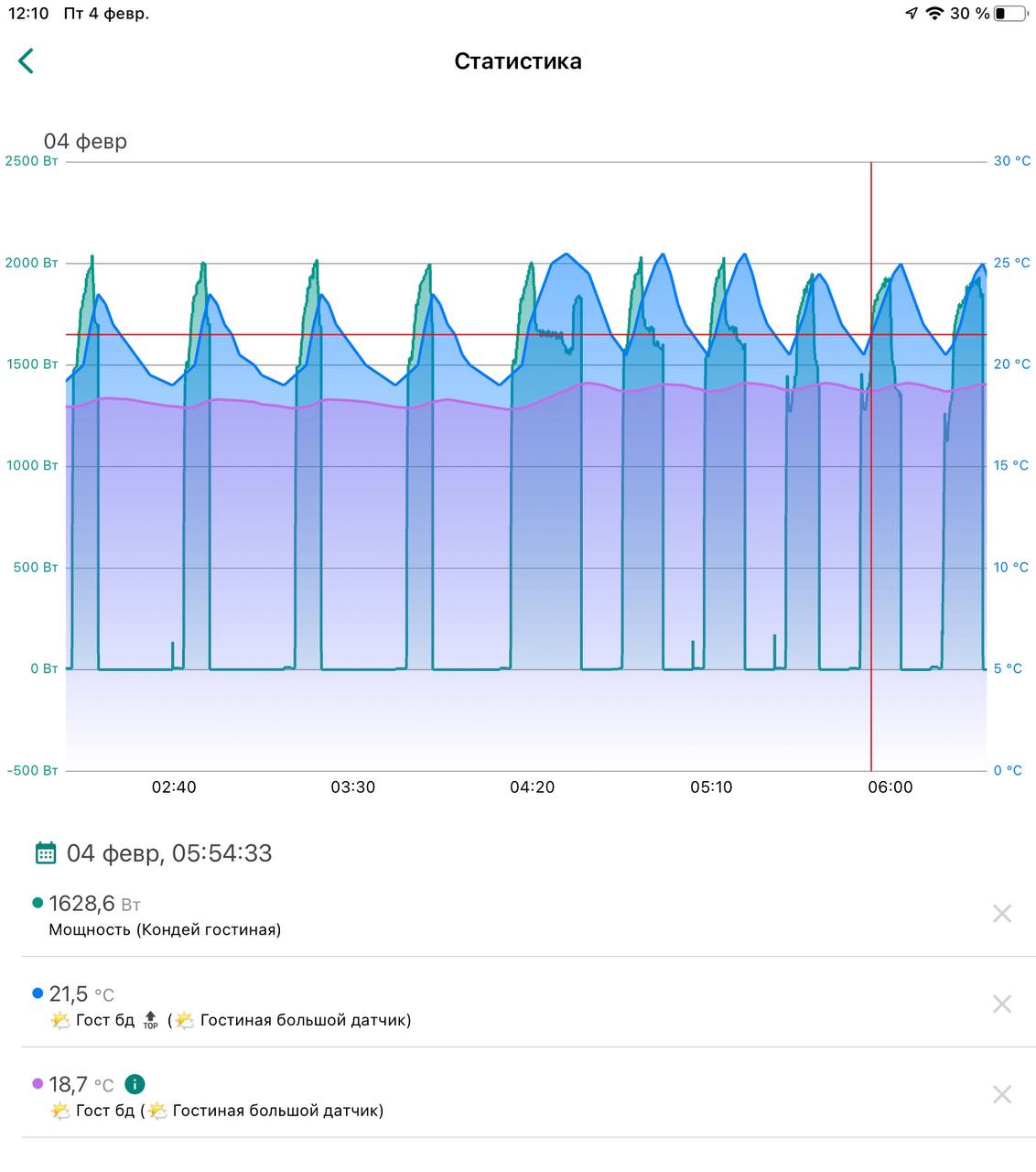Click the weather icon before Гост бд in 21,5 °C row
The width and height of the screenshot is (1036, 1172).
point(60,1020)
